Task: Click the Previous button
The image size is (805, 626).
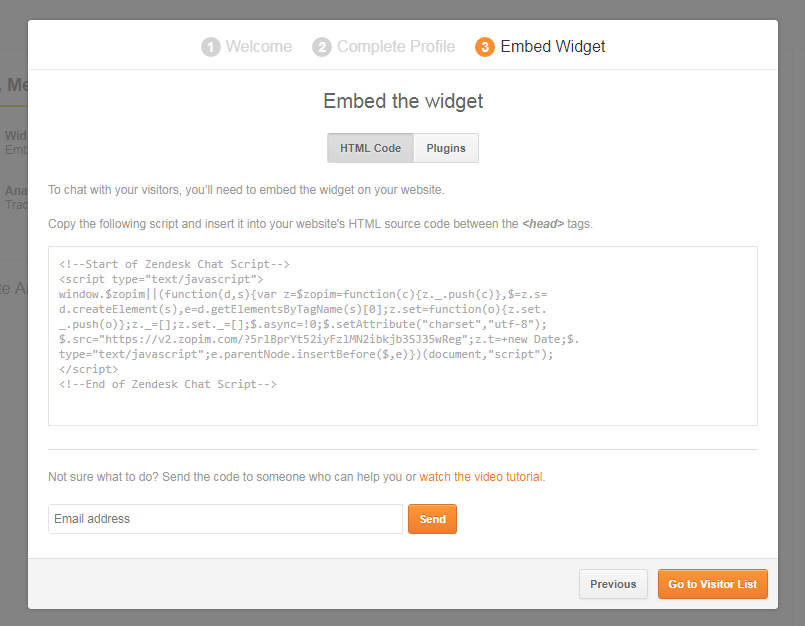Action: 613,584
